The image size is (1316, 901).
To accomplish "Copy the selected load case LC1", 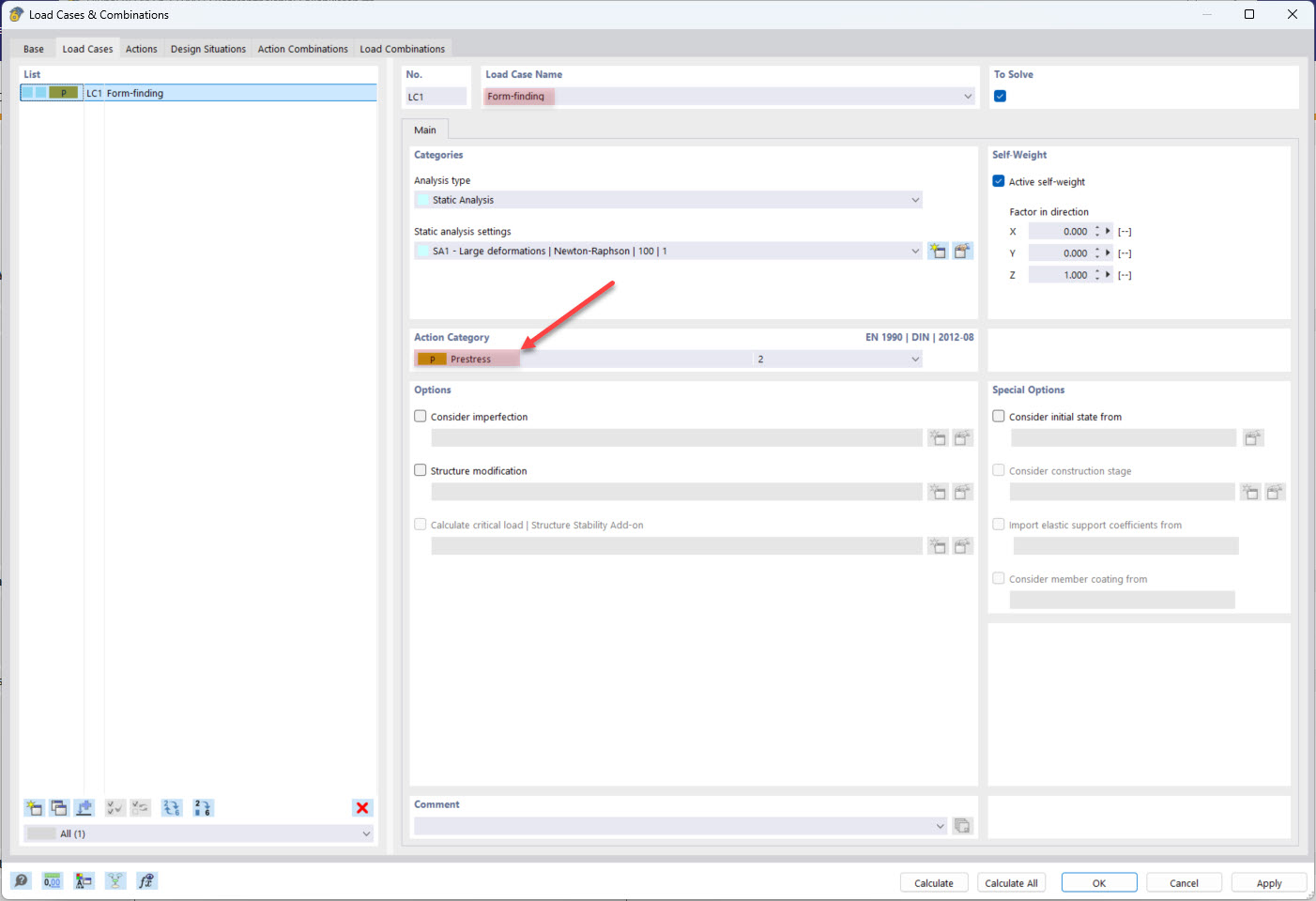I will click(59, 807).
